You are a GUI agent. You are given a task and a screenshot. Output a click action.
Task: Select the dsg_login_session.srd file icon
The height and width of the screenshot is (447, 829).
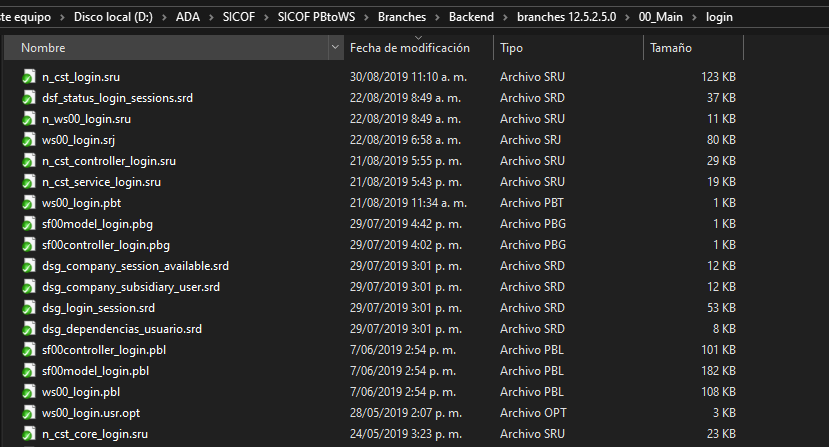click(29, 308)
